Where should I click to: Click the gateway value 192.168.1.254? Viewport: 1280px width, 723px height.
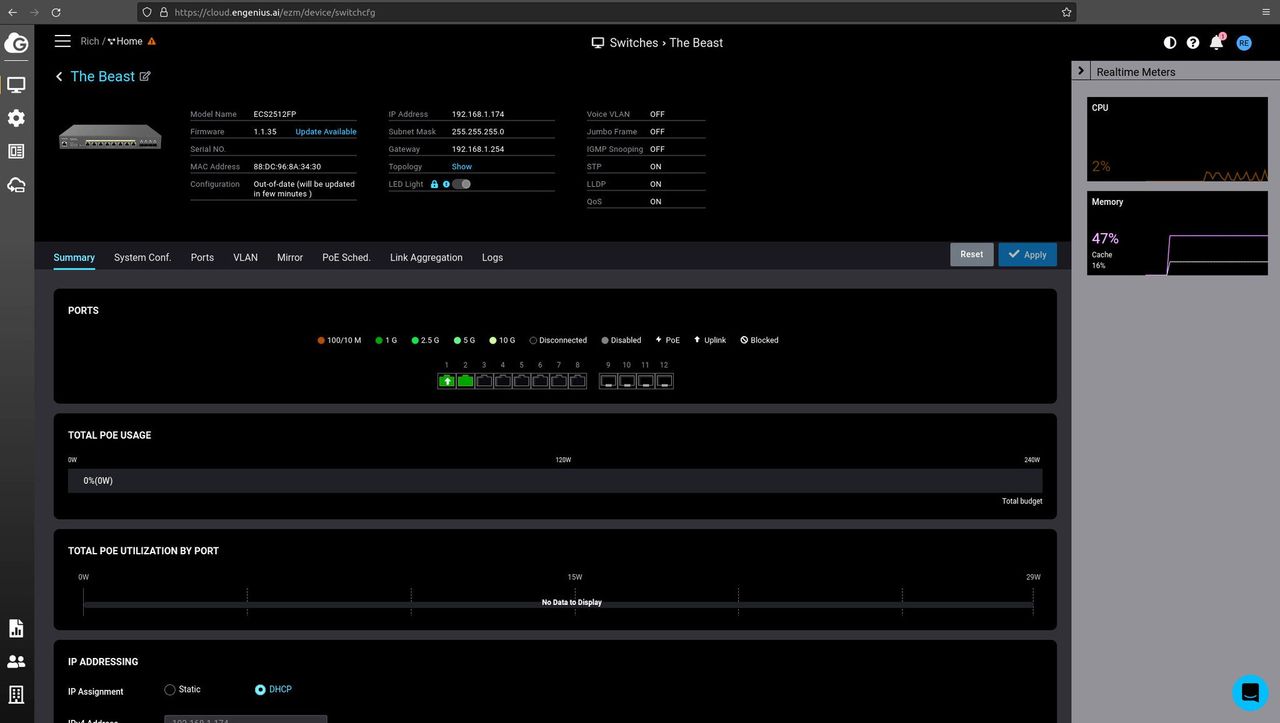(x=478, y=149)
